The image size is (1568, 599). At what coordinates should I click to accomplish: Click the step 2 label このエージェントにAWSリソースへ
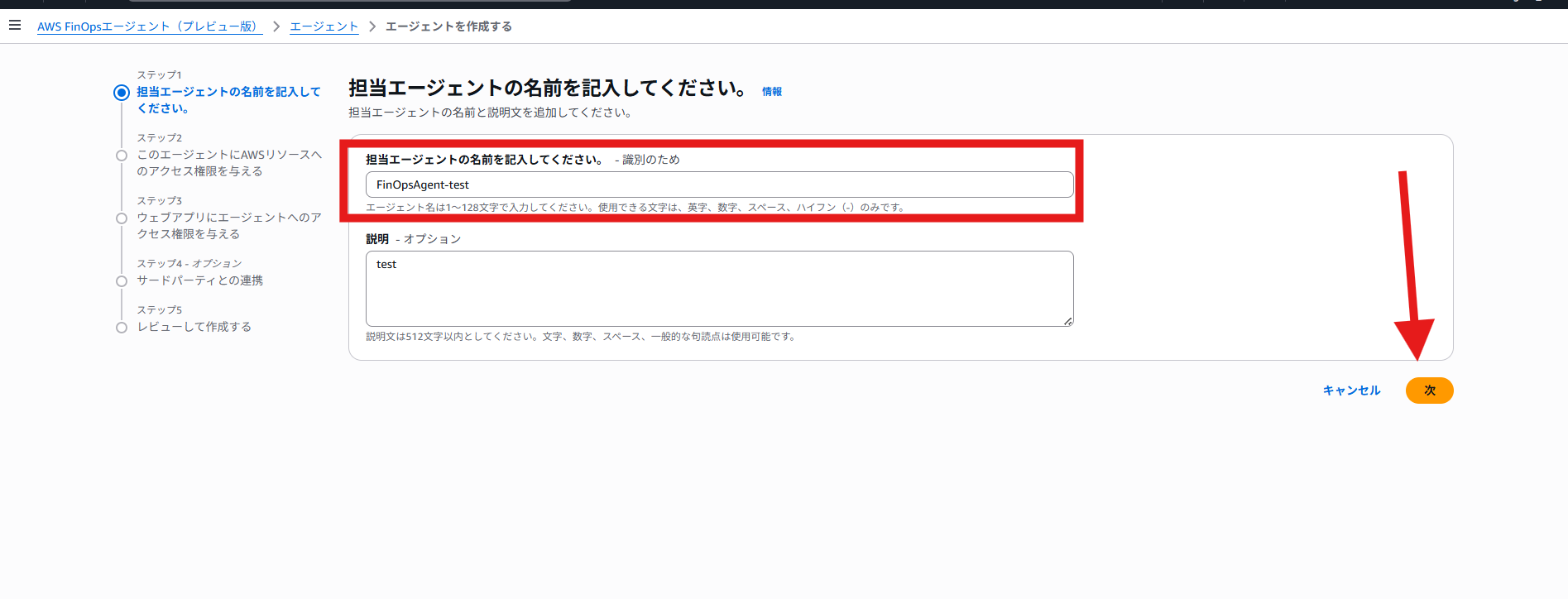tap(229, 163)
